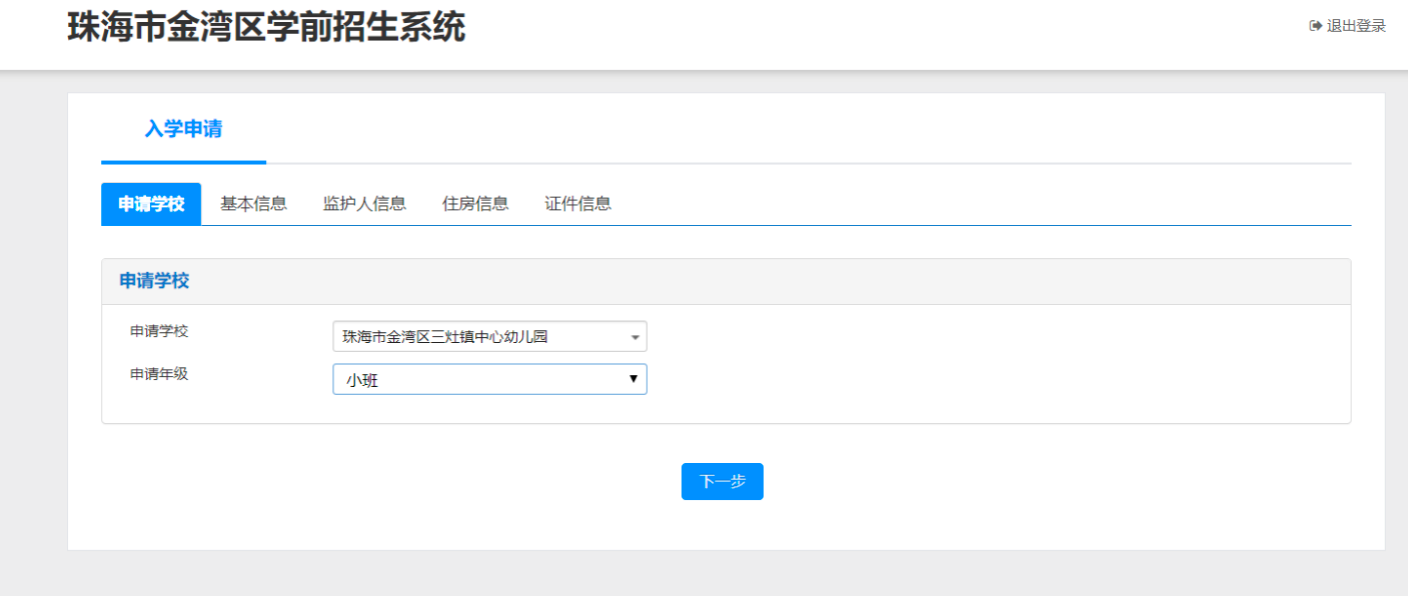Switch to the blue 申请学校 step tab

click(x=151, y=204)
